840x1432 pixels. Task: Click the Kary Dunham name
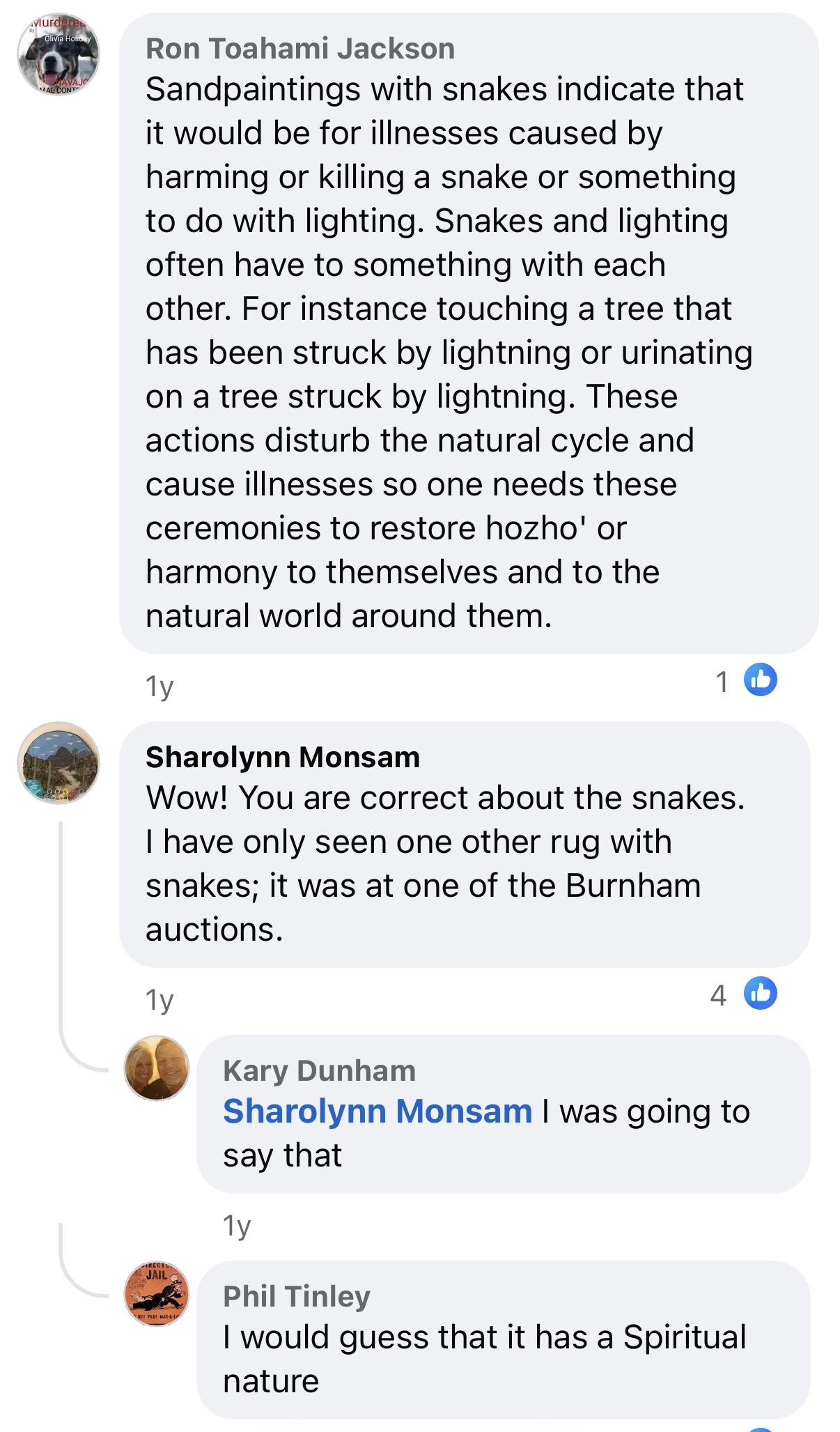tap(319, 1070)
